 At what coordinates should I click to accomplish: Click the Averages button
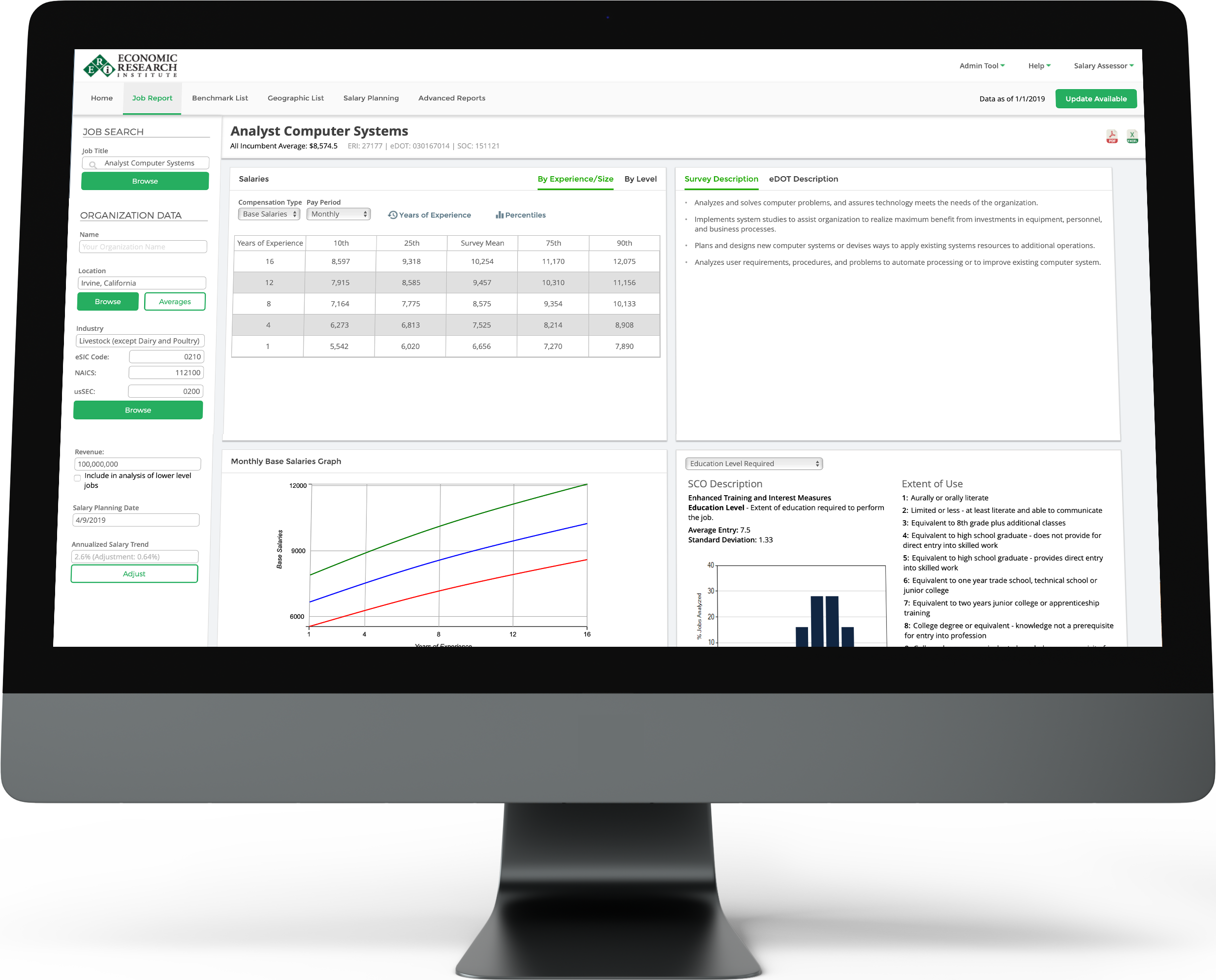tap(175, 302)
